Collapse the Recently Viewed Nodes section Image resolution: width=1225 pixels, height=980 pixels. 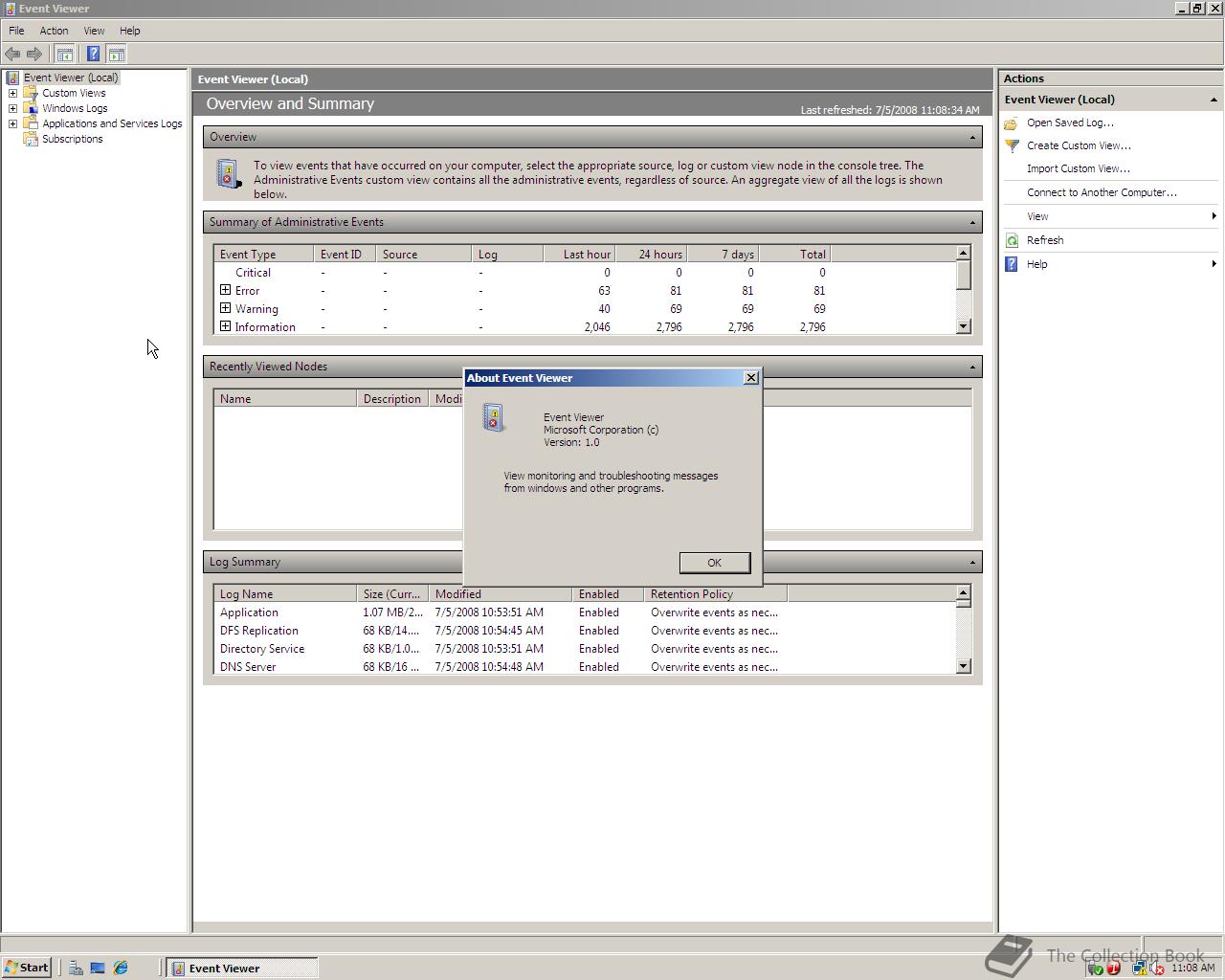point(972,367)
